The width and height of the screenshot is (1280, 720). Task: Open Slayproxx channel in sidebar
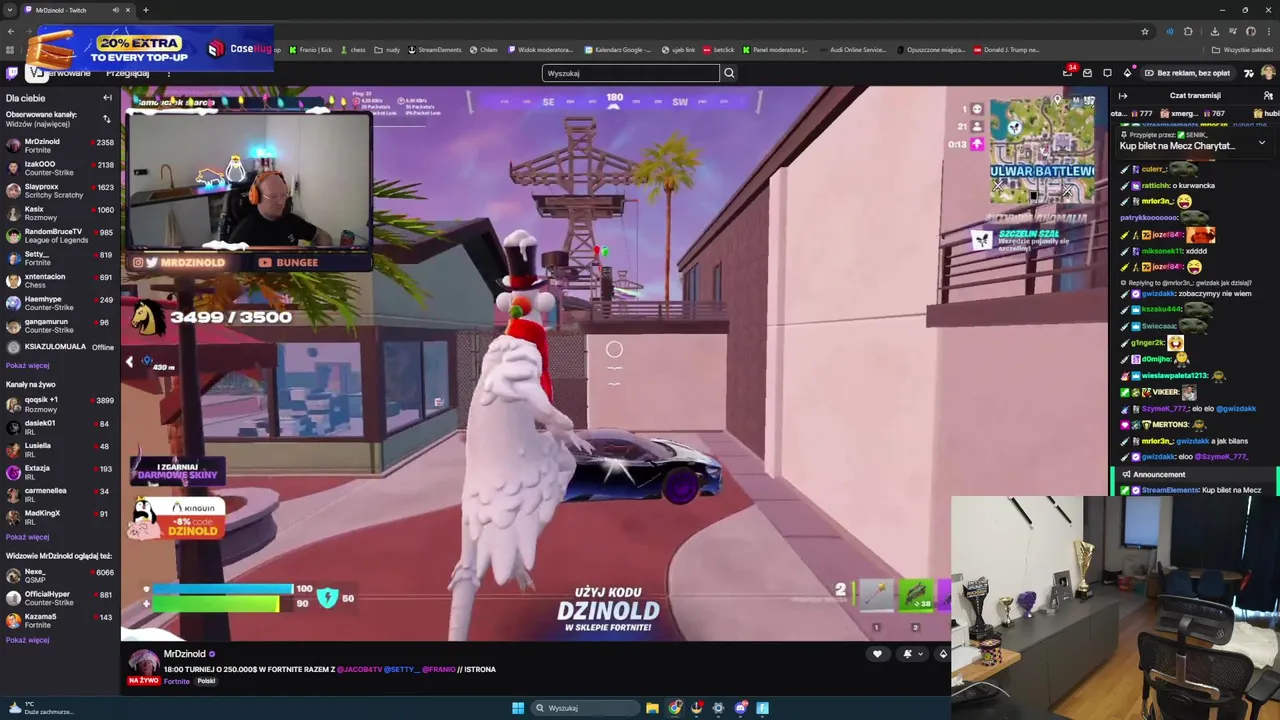click(59, 191)
